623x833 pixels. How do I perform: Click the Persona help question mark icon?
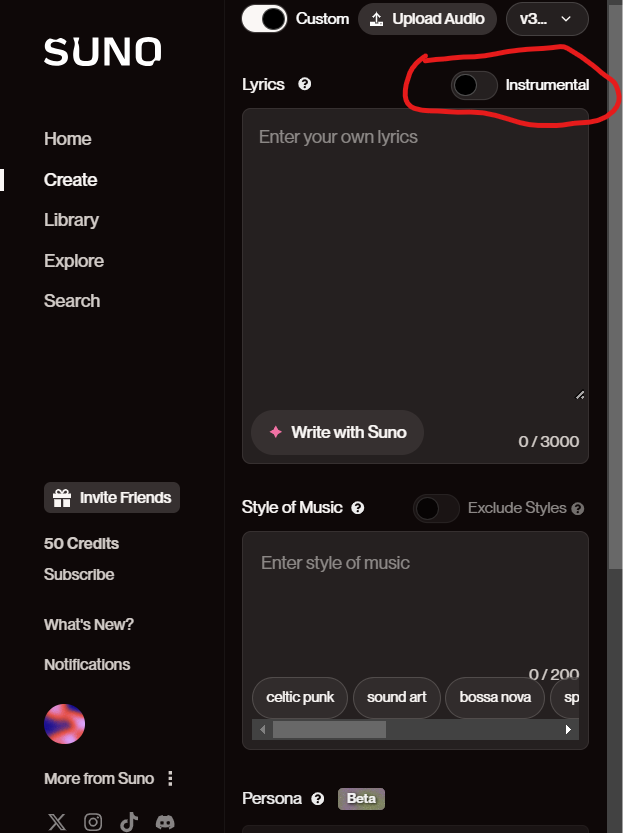pyautogui.click(x=318, y=798)
